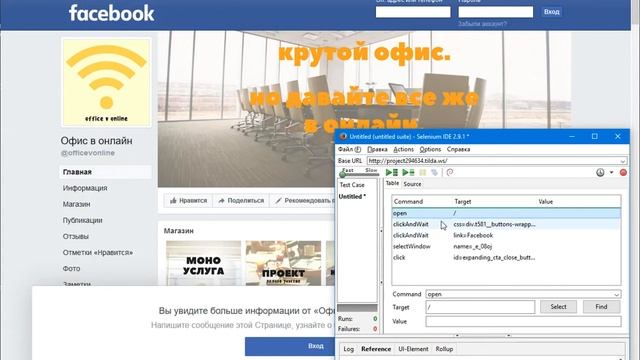Toggle the red Record button in Selenium IDE
The image size is (640, 360).
[x=623, y=173]
